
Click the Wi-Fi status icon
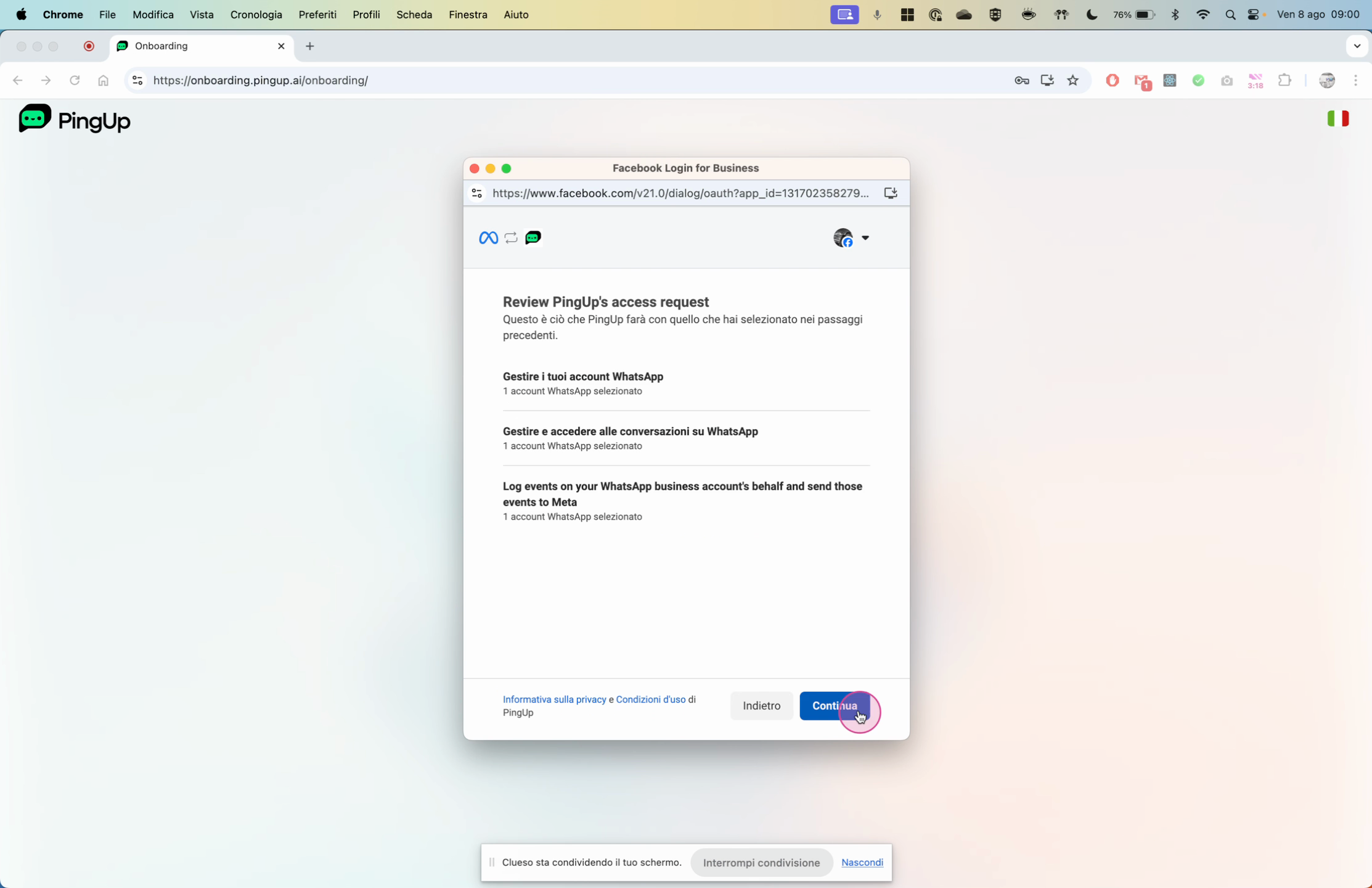[1202, 15]
